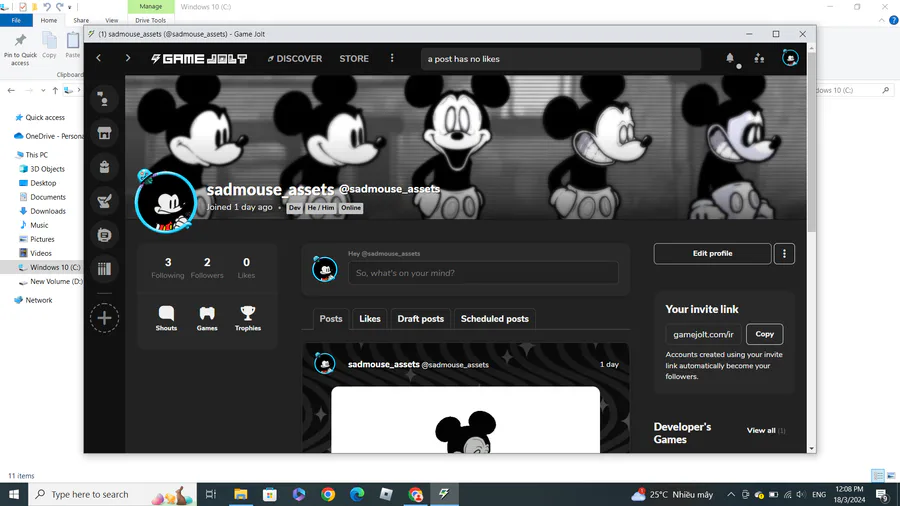Click the post author name sadmouse_assets
The image size is (900, 506).
click(x=383, y=364)
